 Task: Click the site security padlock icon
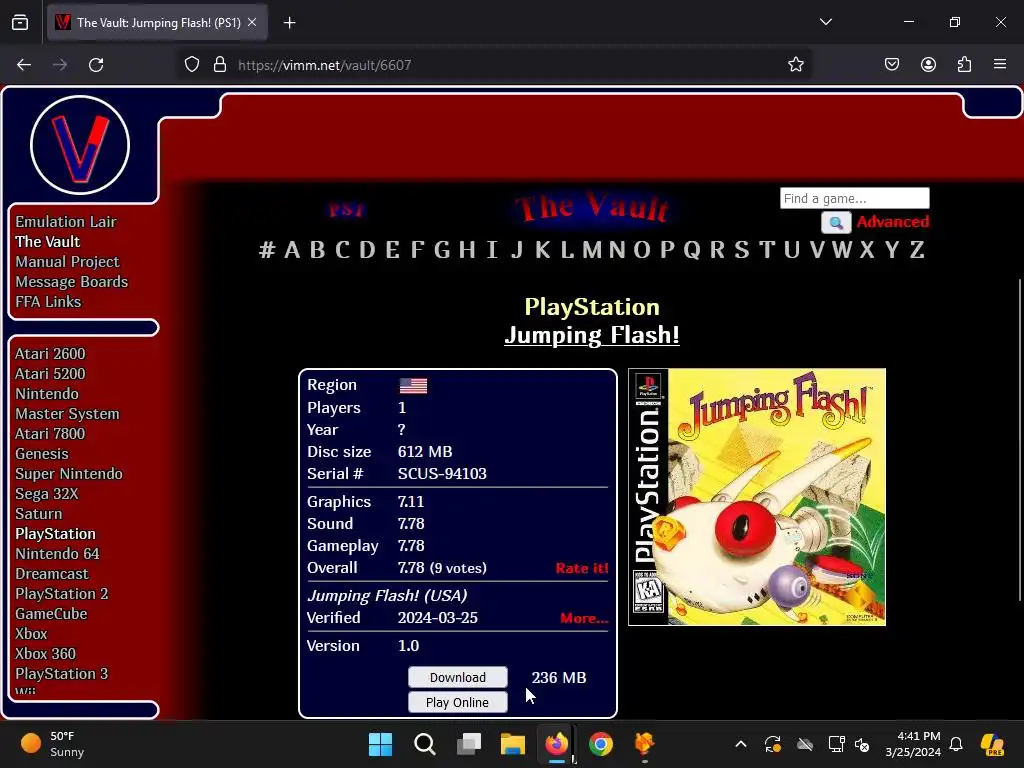click(220, 65)
